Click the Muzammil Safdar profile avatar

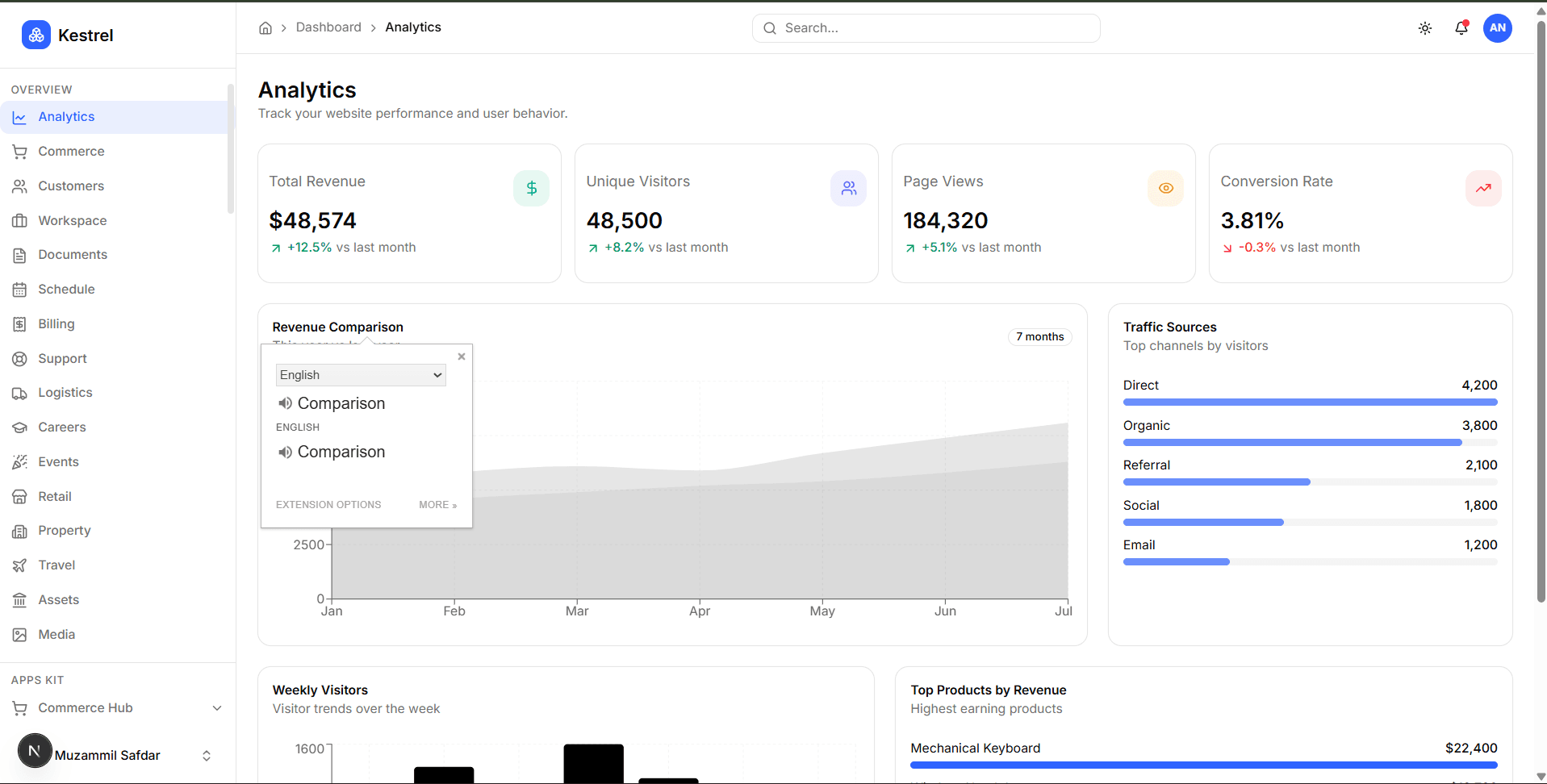click(x=35, y=751)
